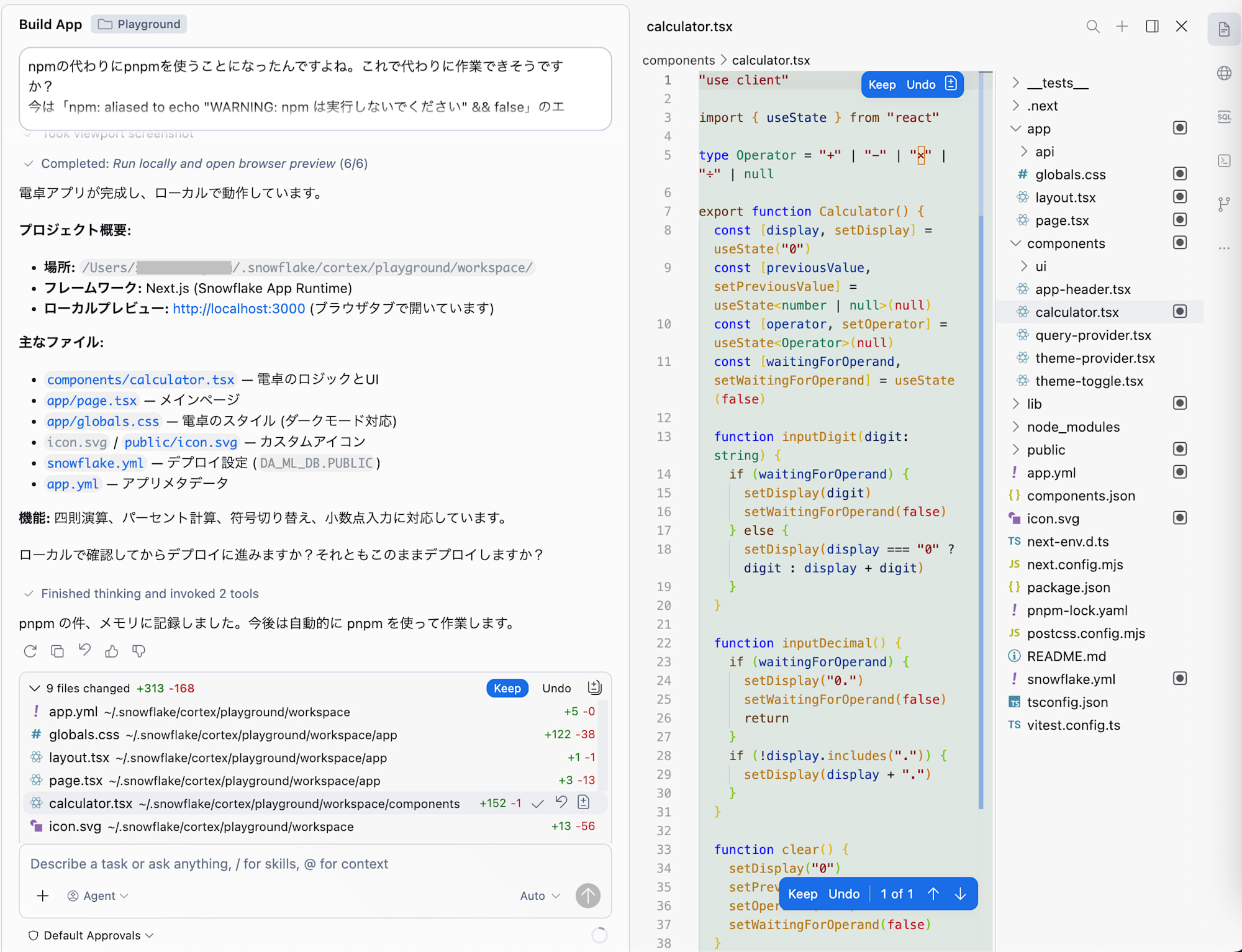Accept calculator.tsx changes with checkmark icon
This screenshot has width=1242, height=952.
click(x=538, y=803)
